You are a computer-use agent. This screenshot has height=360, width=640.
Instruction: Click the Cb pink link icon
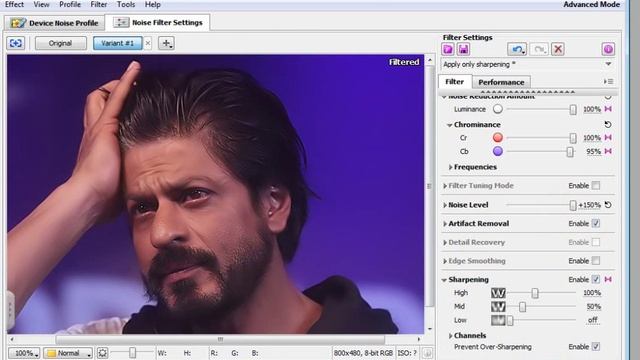(x=608, y=151)
